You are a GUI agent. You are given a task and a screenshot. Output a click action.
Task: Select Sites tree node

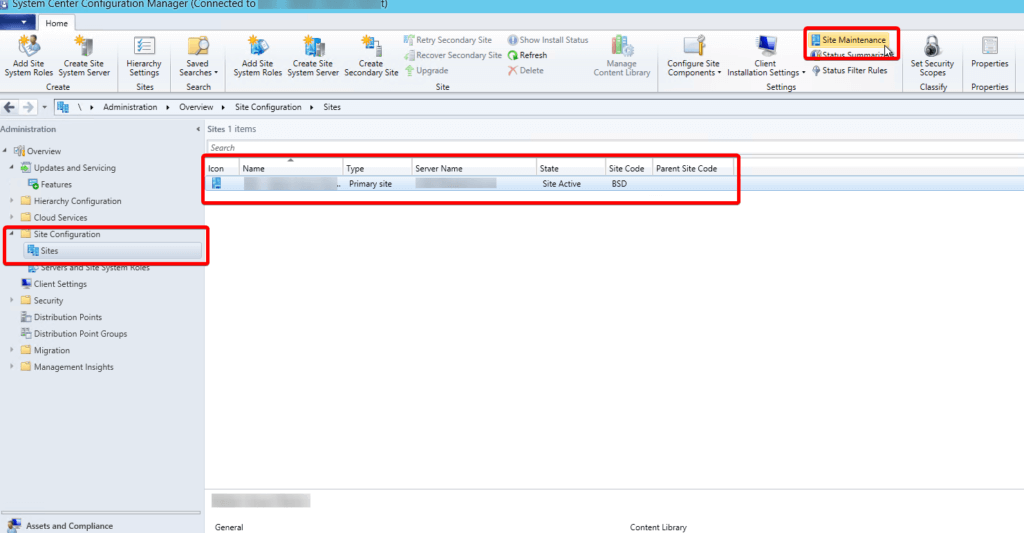[x=112, y=251]
